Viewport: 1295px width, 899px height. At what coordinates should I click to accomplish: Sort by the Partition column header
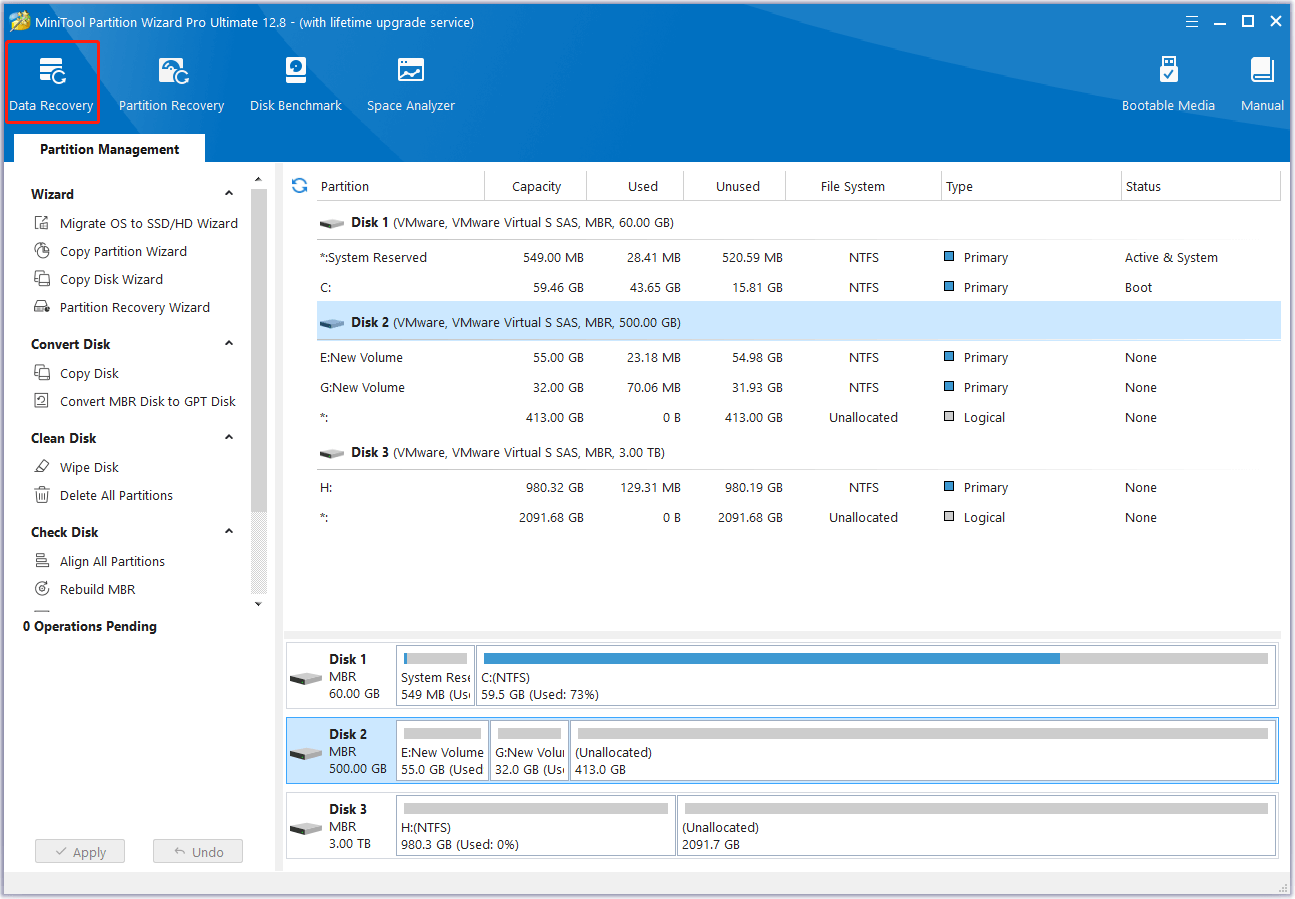click(x=400, y=186)
